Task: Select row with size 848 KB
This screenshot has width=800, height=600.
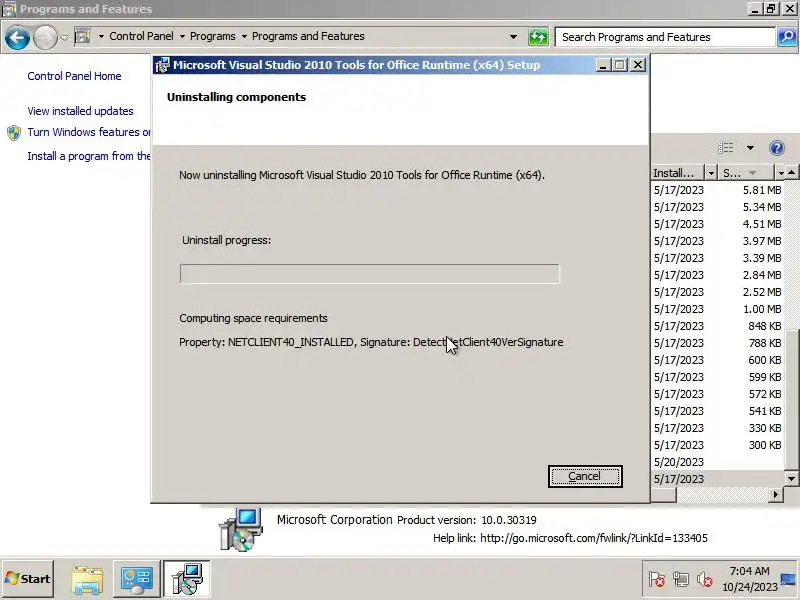Action: (x=717, y=326)
